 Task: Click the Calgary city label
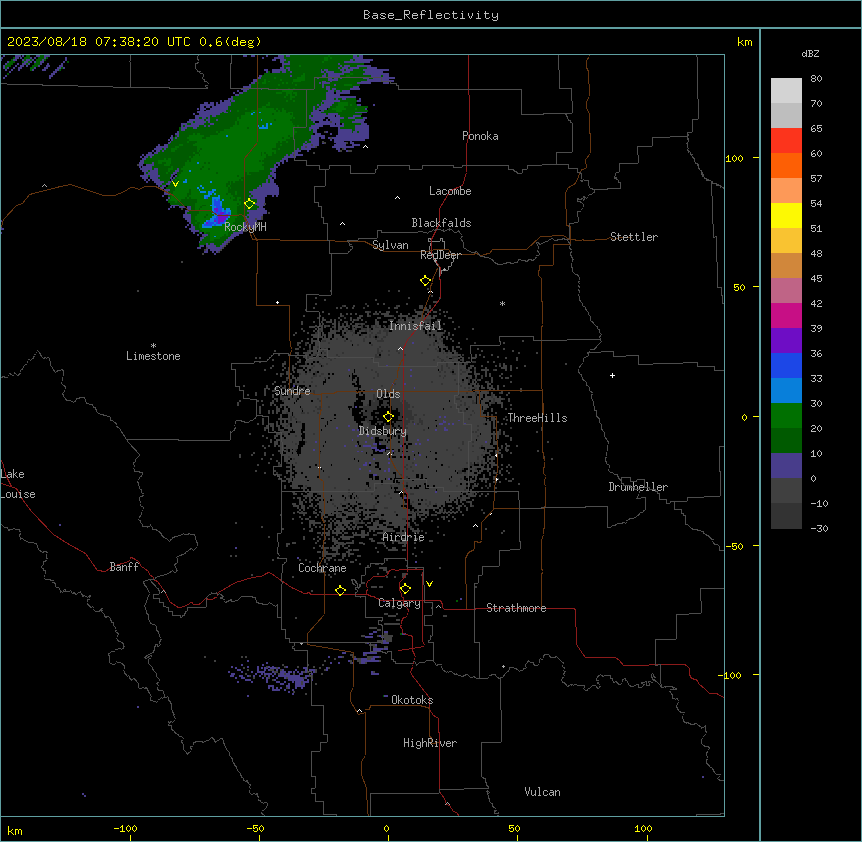coord(399,603)
